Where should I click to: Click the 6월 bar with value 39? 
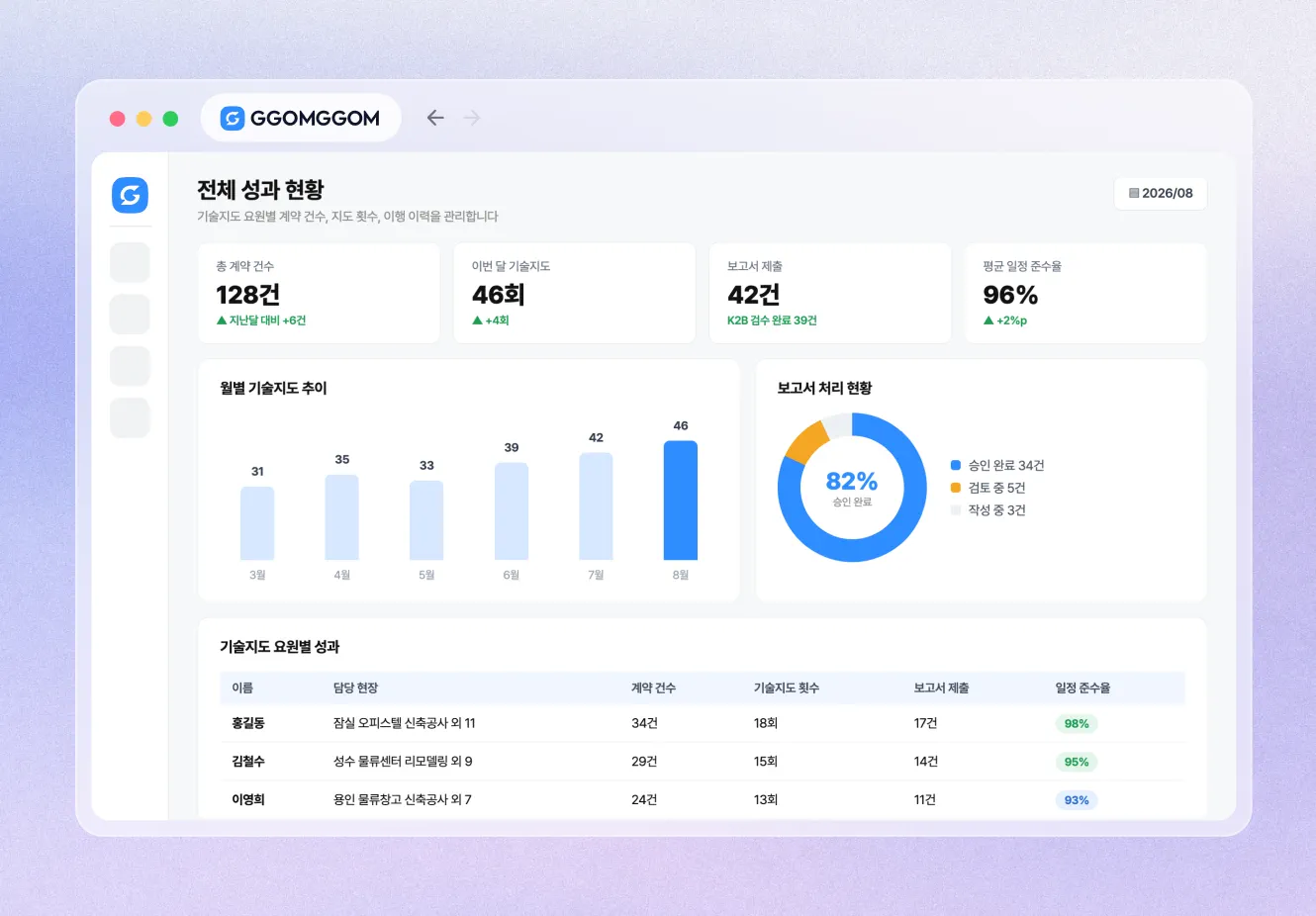[512, 511]
